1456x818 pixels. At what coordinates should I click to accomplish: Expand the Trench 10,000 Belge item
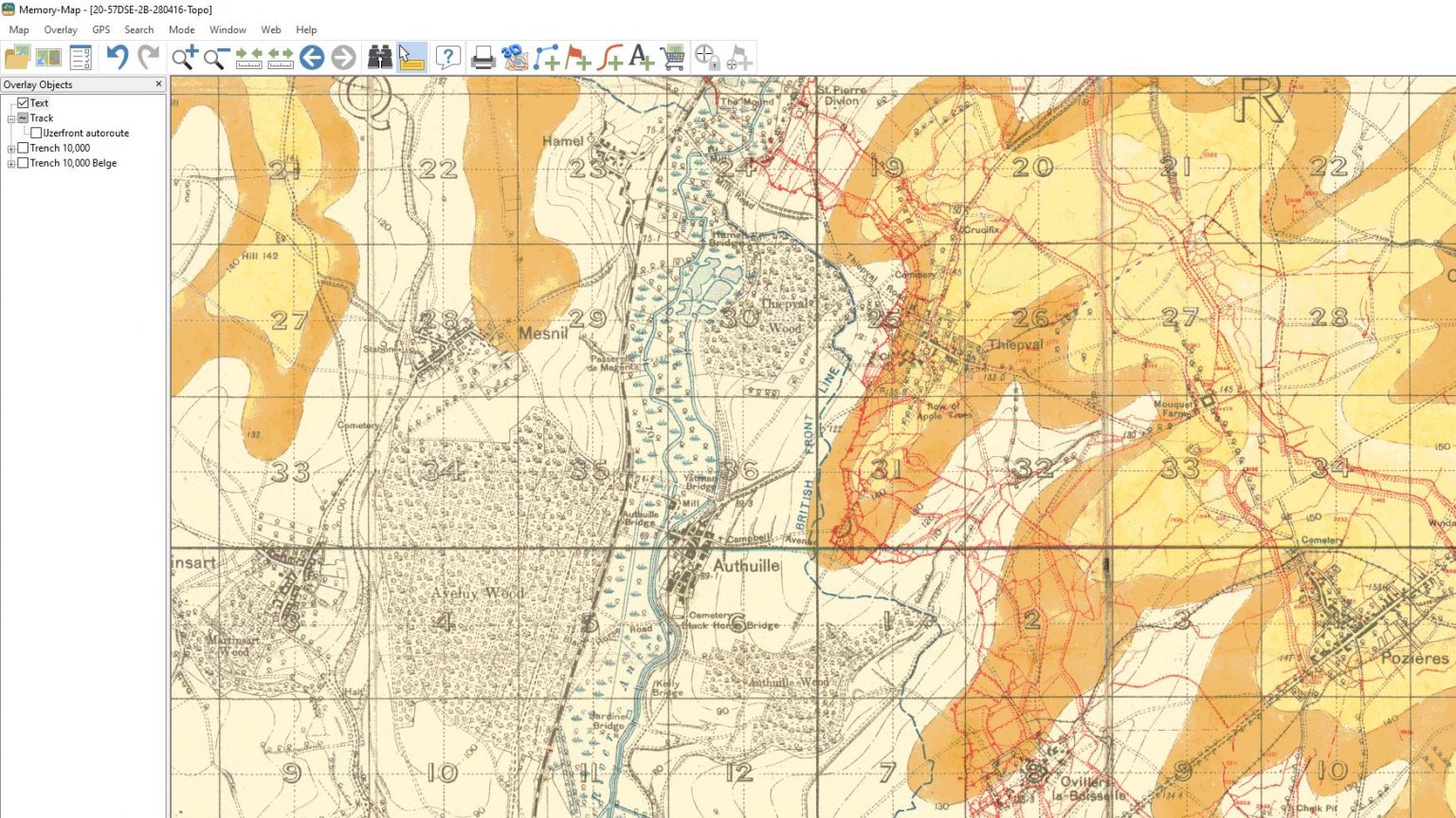(x=11, y=163)
